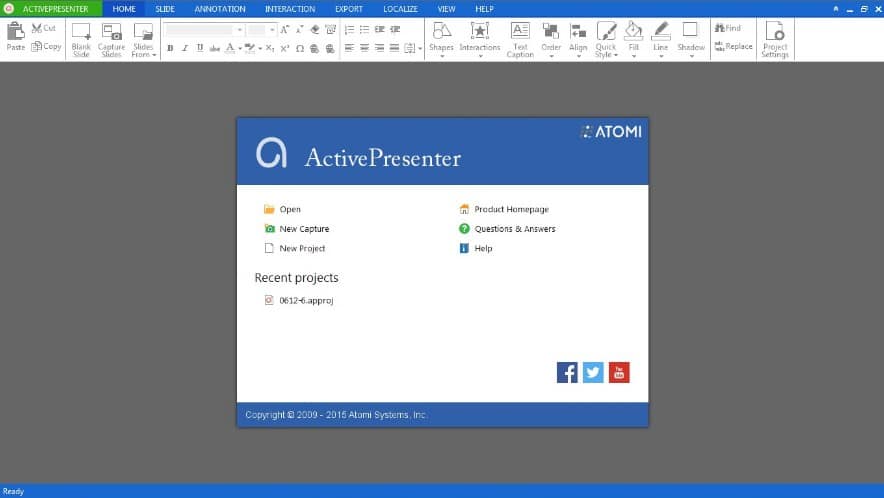
Task: Apply the font color swatch
Action: [229, 49]
